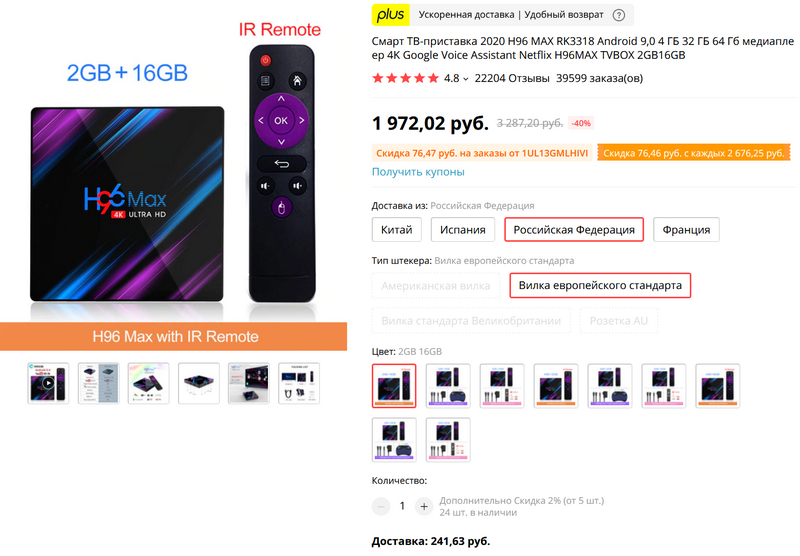
Task: Play the video thumbnail in the gallery
Action: tap(48, 383)
